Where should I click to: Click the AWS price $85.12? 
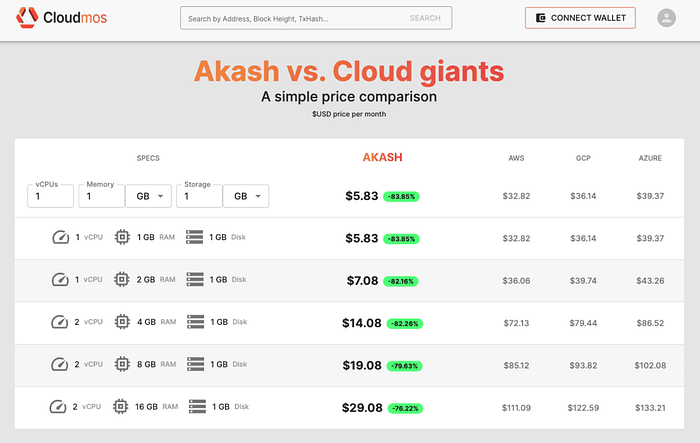(x=517, y=365)
